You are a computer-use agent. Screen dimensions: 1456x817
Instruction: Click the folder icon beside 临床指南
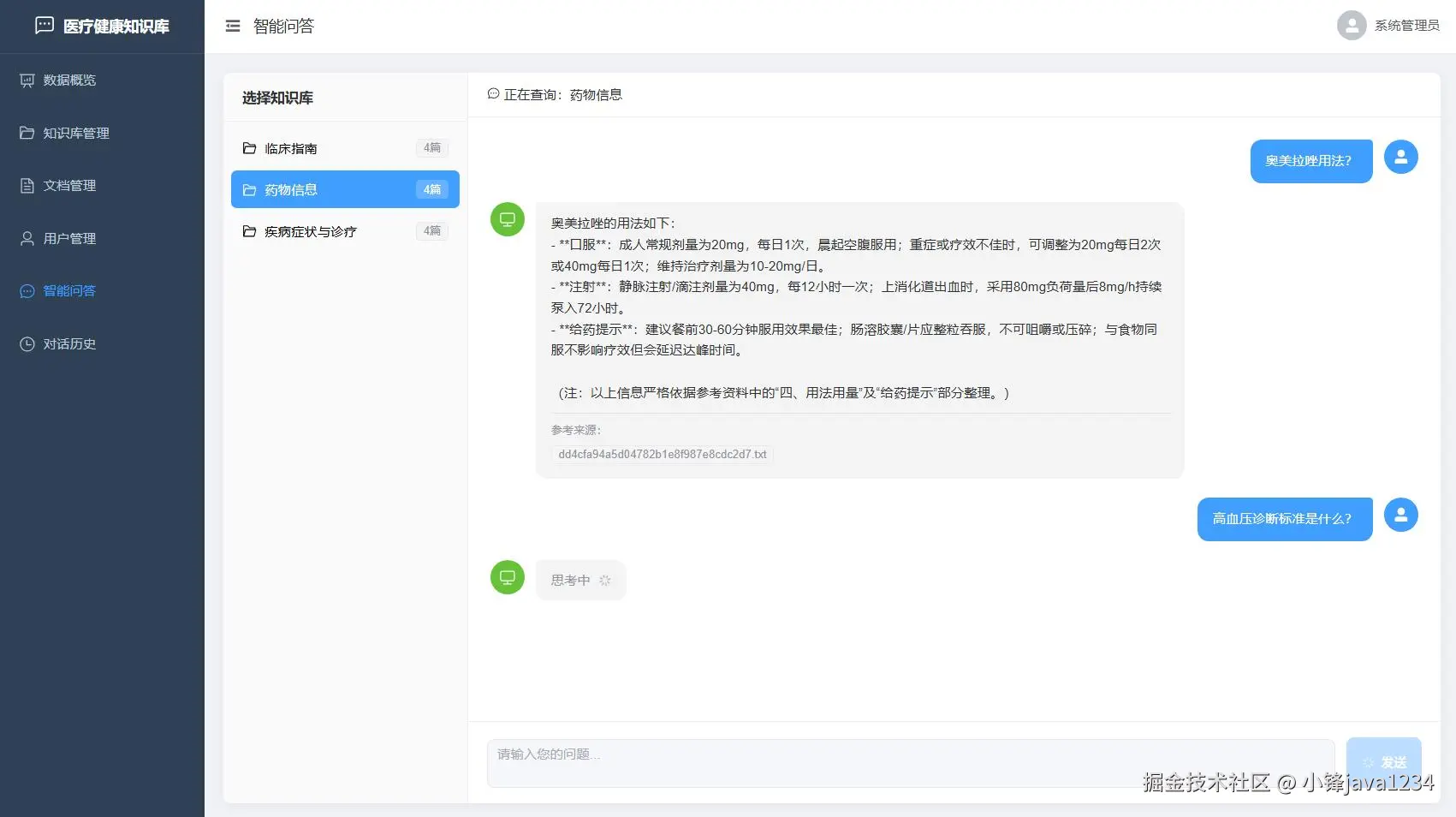tap(249, 148)
